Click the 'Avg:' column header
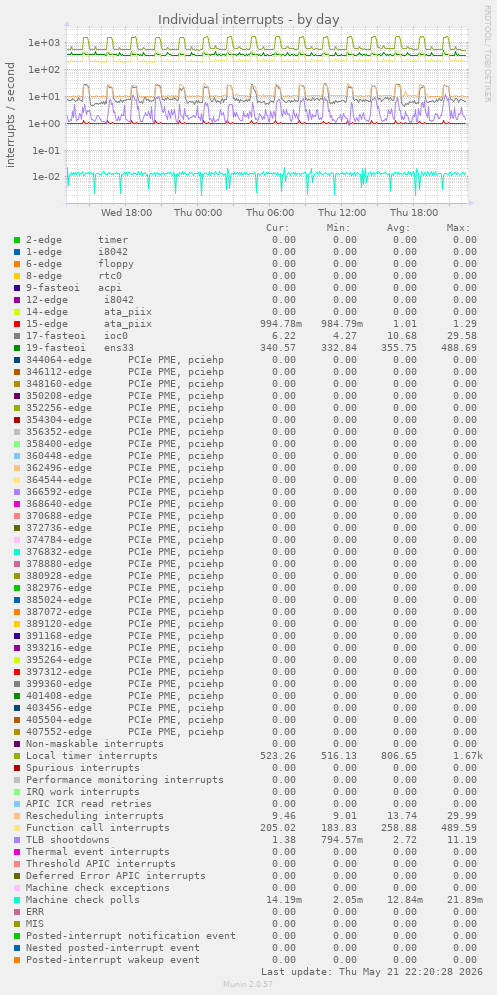Image resolution: width=497 pixels, height=995 pixels. coord(399,228)
